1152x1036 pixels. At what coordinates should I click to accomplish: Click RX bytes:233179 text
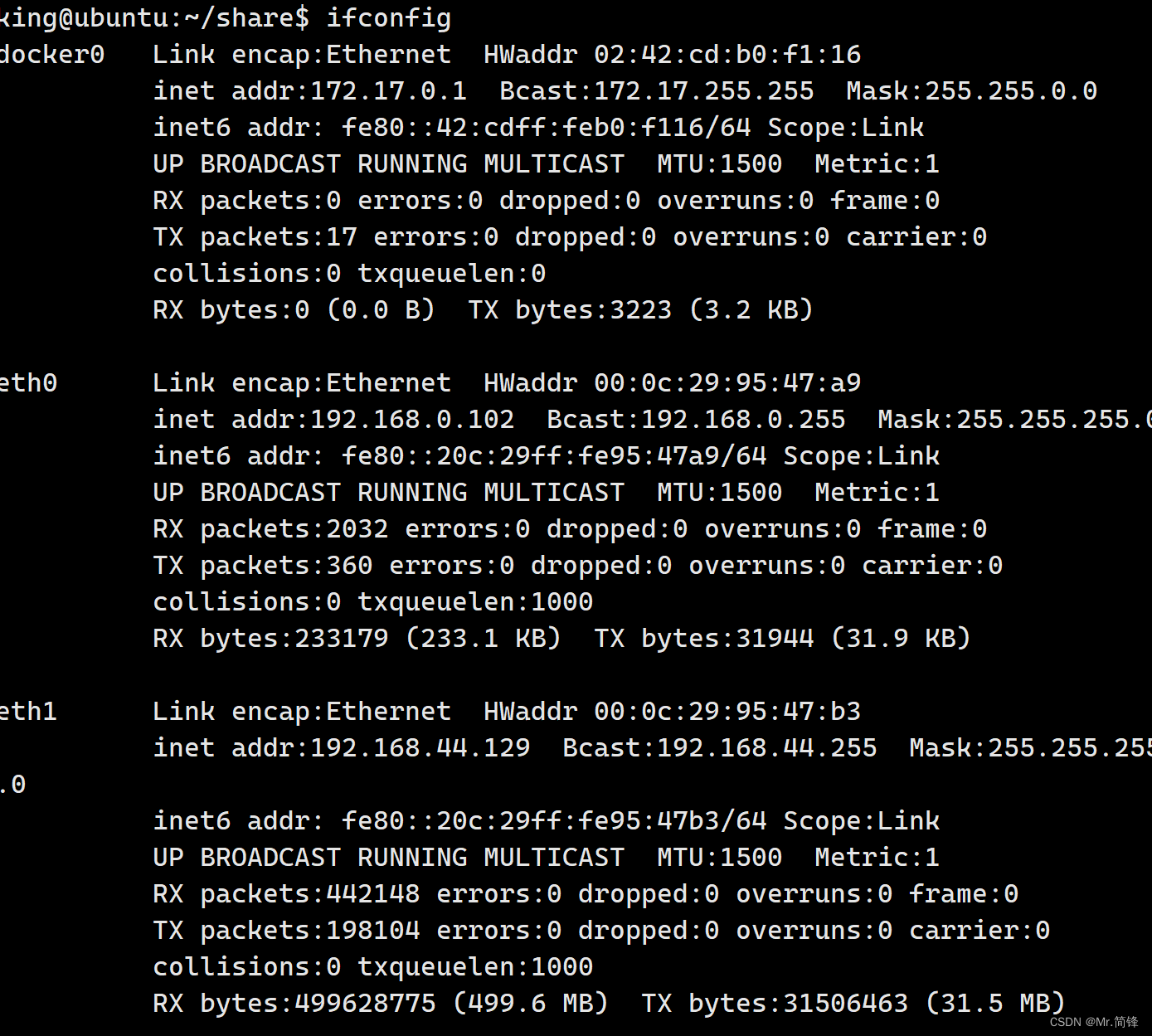click(270, 639)
